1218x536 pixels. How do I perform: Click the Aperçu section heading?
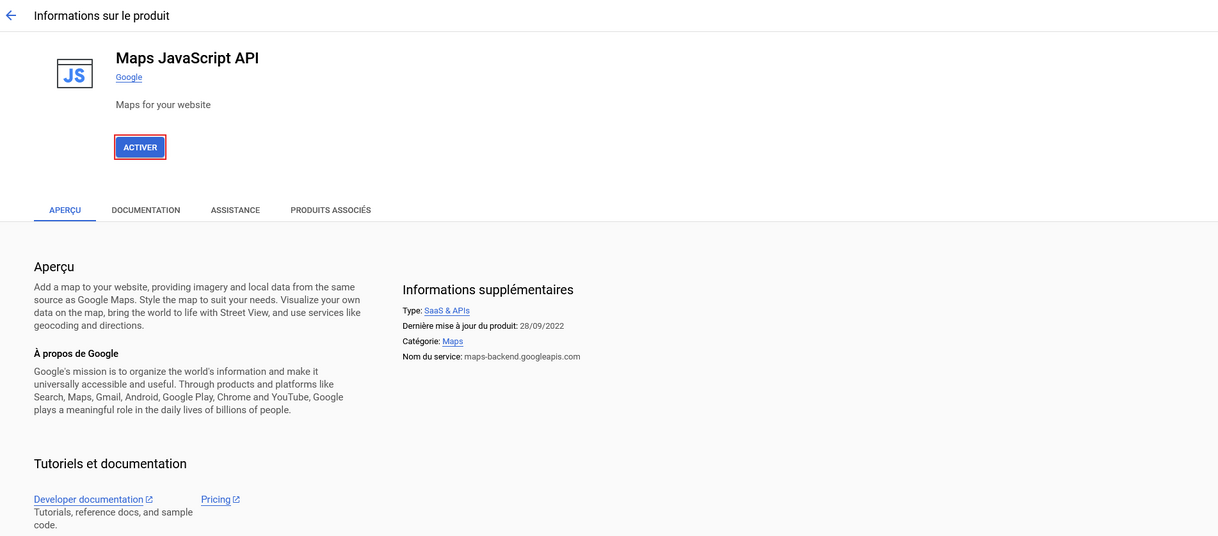pos(54,267)
